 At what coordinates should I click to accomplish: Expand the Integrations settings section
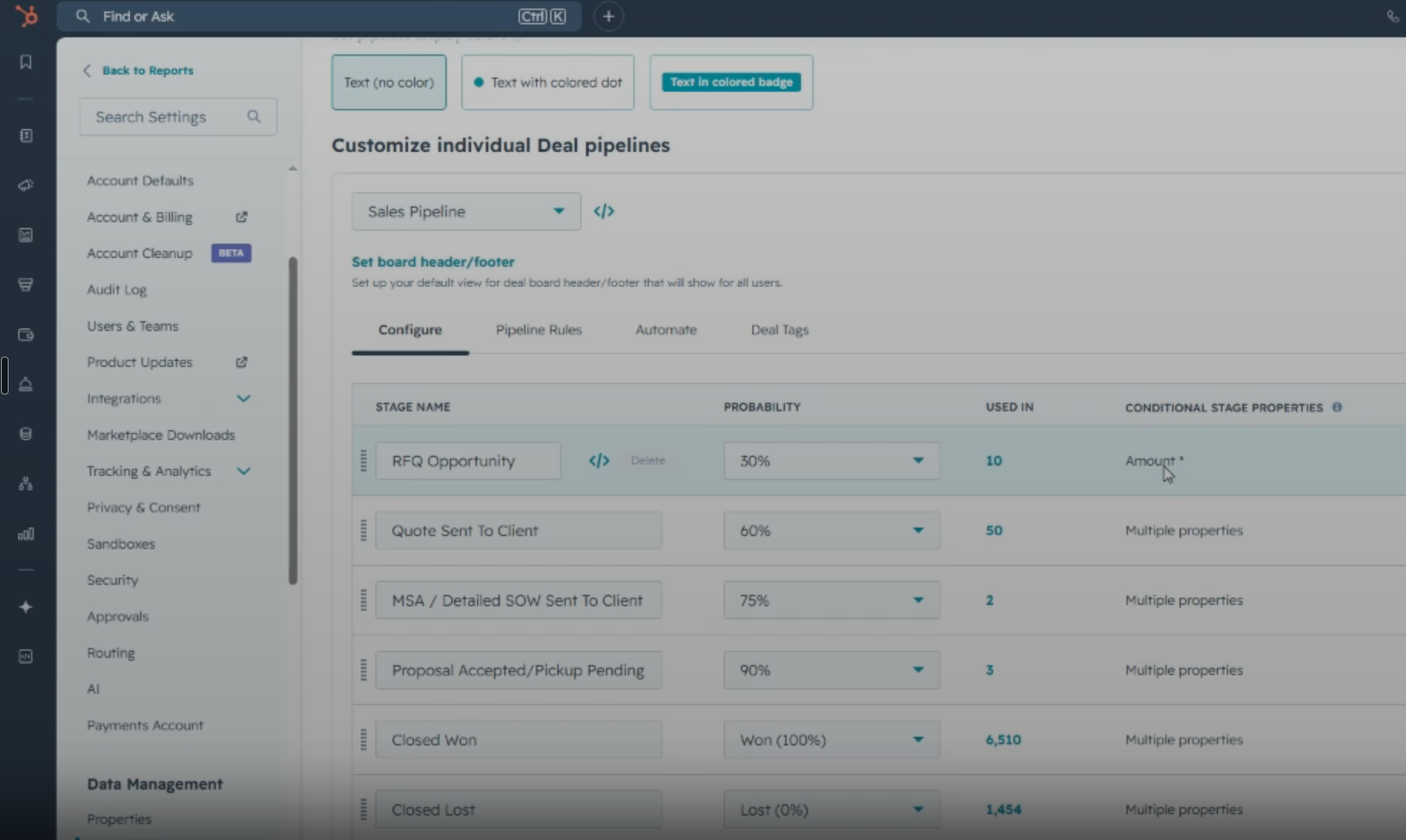tap(244, 398)
